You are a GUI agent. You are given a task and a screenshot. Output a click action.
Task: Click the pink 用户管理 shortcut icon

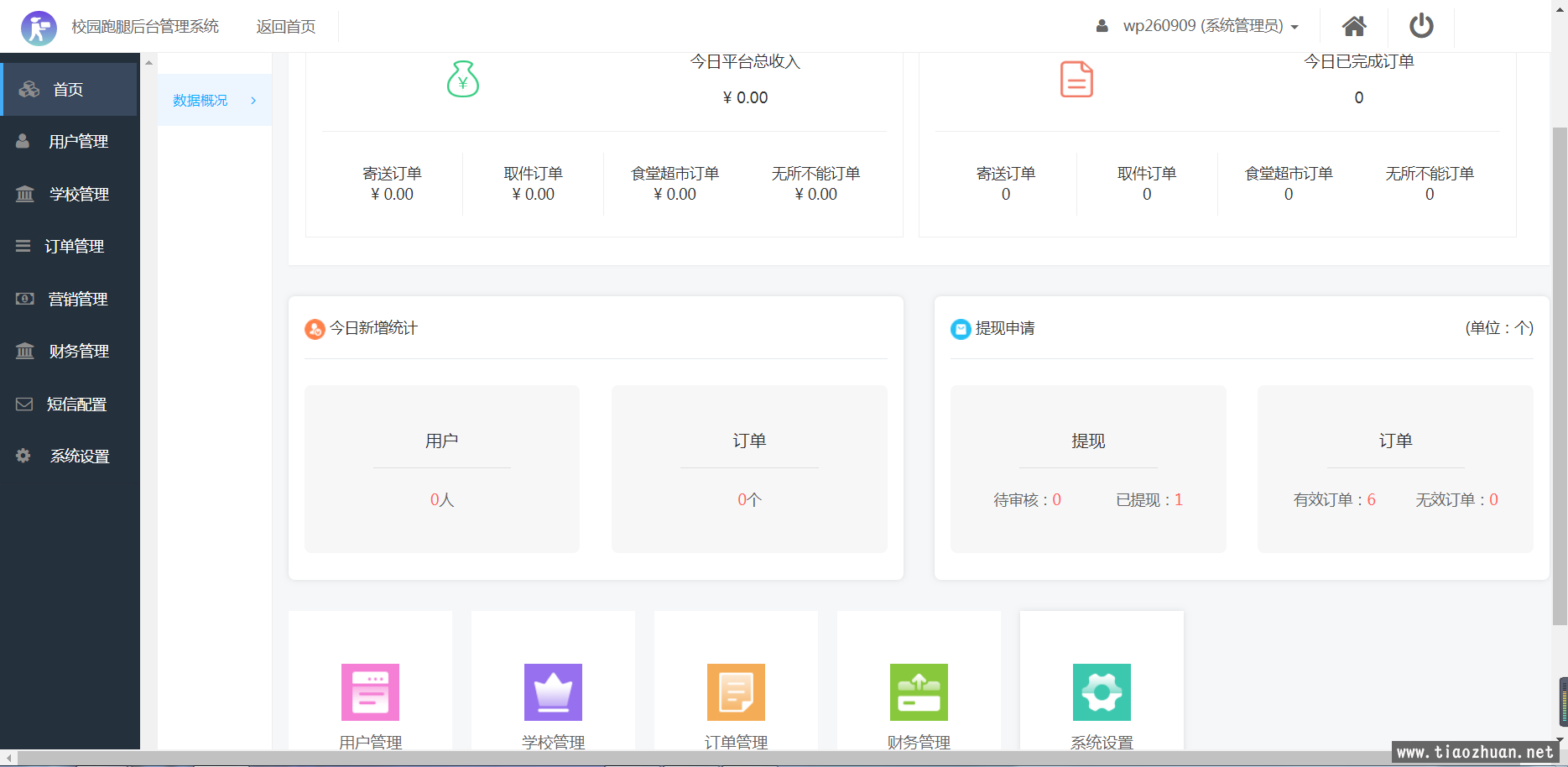(x=371, y=692)
